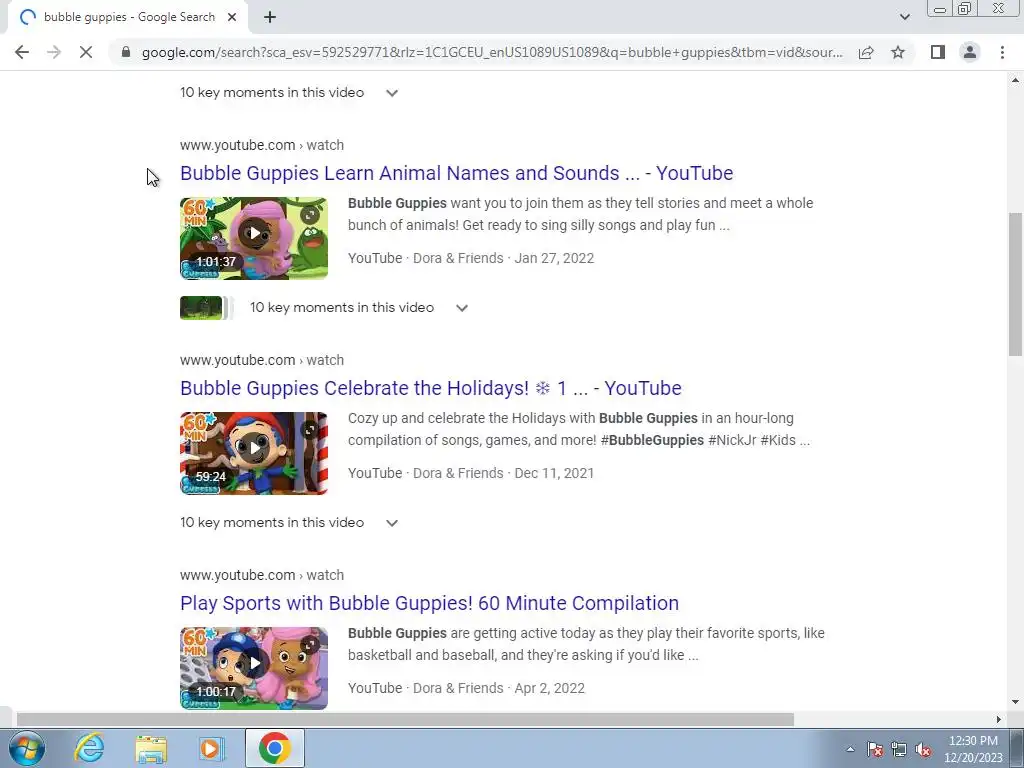
Task: Play the 1:01:37 Animal Names video thumbnail
Action: [x=254, y=238]
